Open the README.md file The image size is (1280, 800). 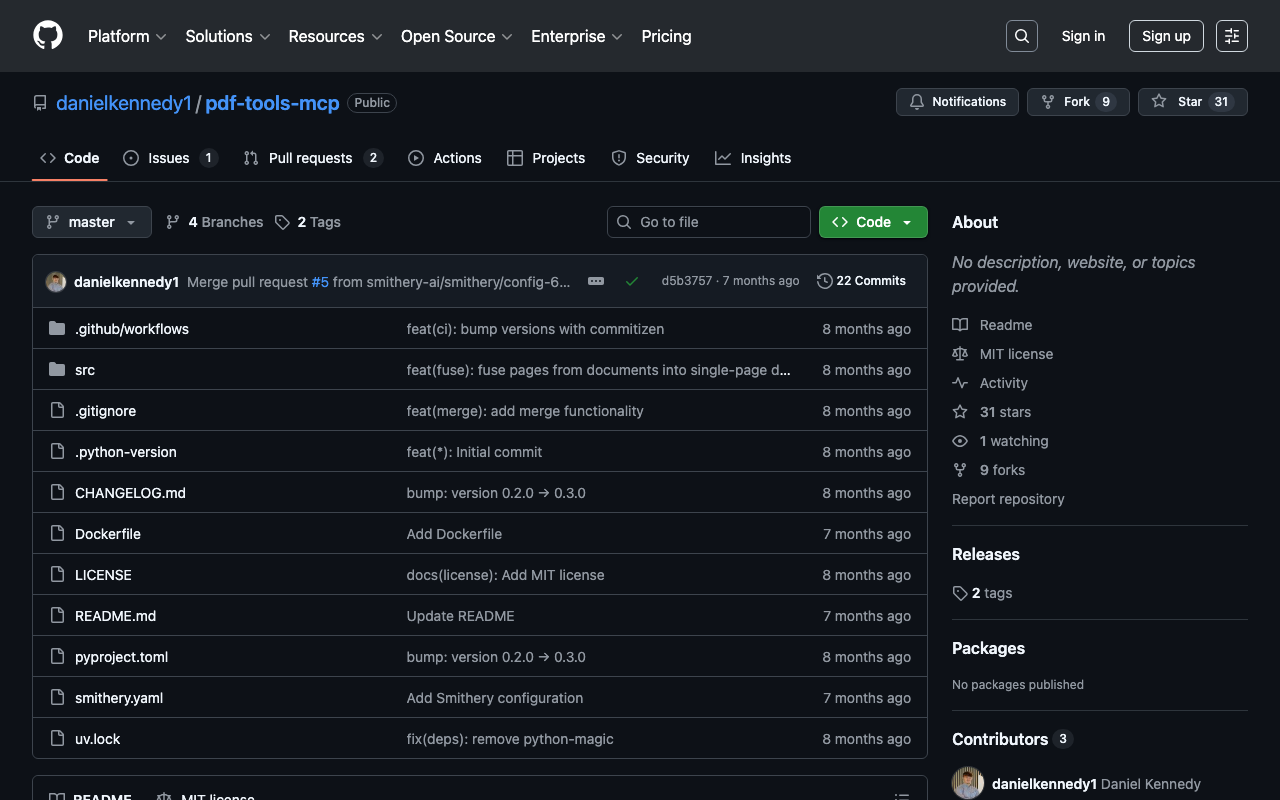coord(115,616)
